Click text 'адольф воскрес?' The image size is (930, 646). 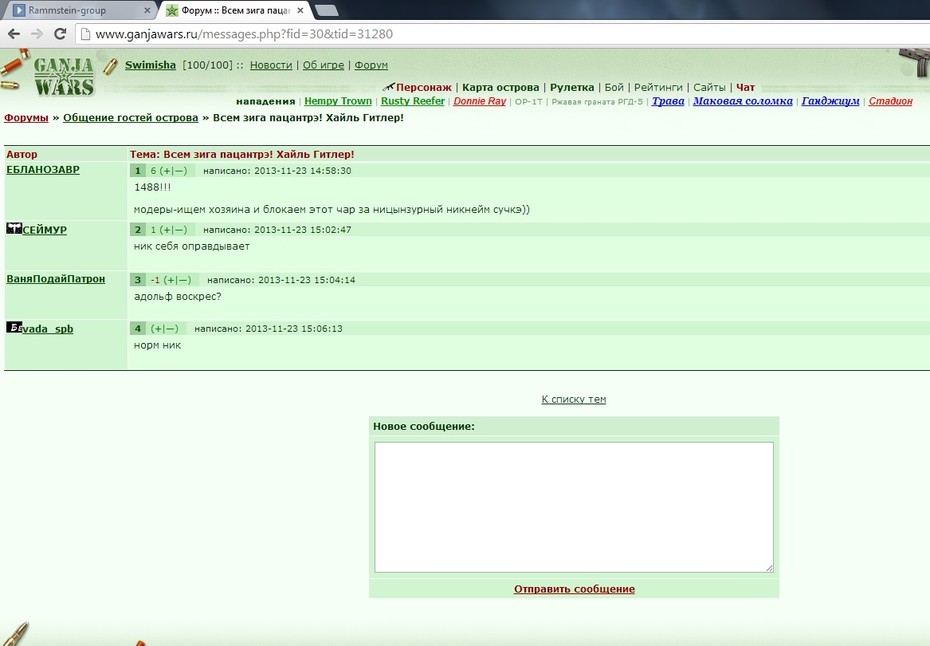coord(177,296)
